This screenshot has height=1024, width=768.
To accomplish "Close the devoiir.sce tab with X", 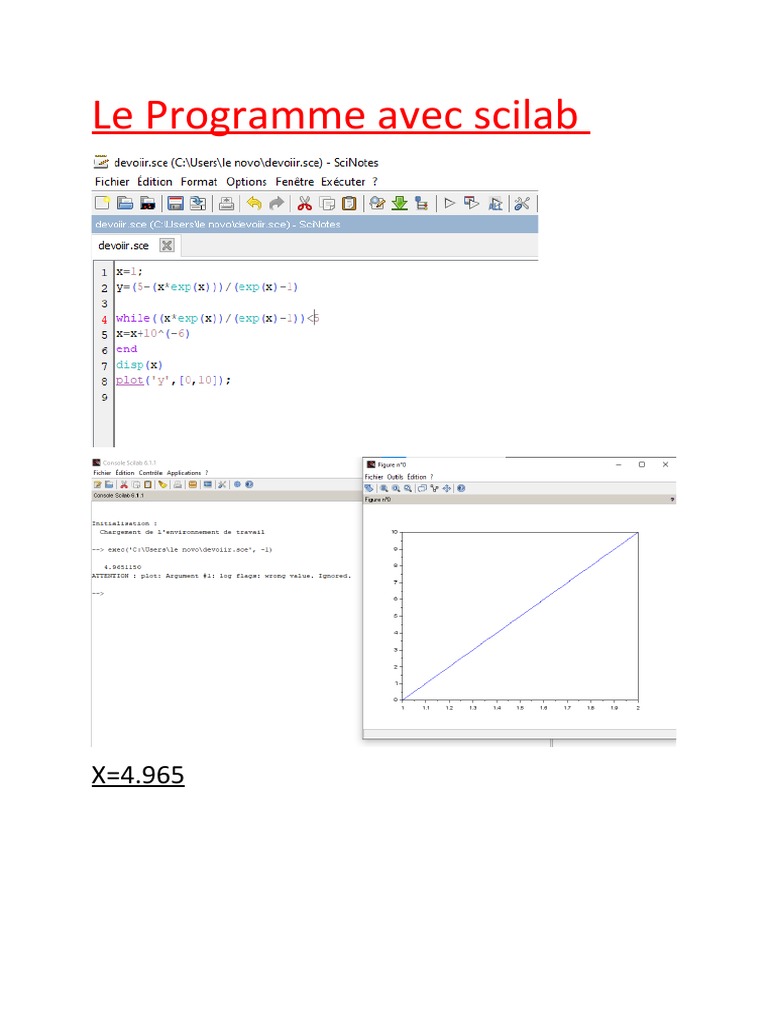I will point(167,246).
